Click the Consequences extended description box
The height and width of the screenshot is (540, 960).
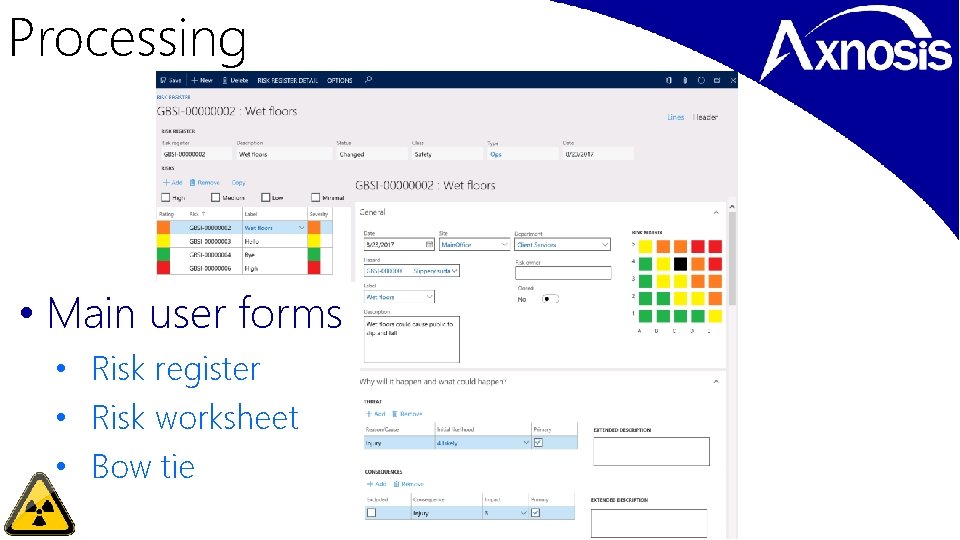[649, 523]
